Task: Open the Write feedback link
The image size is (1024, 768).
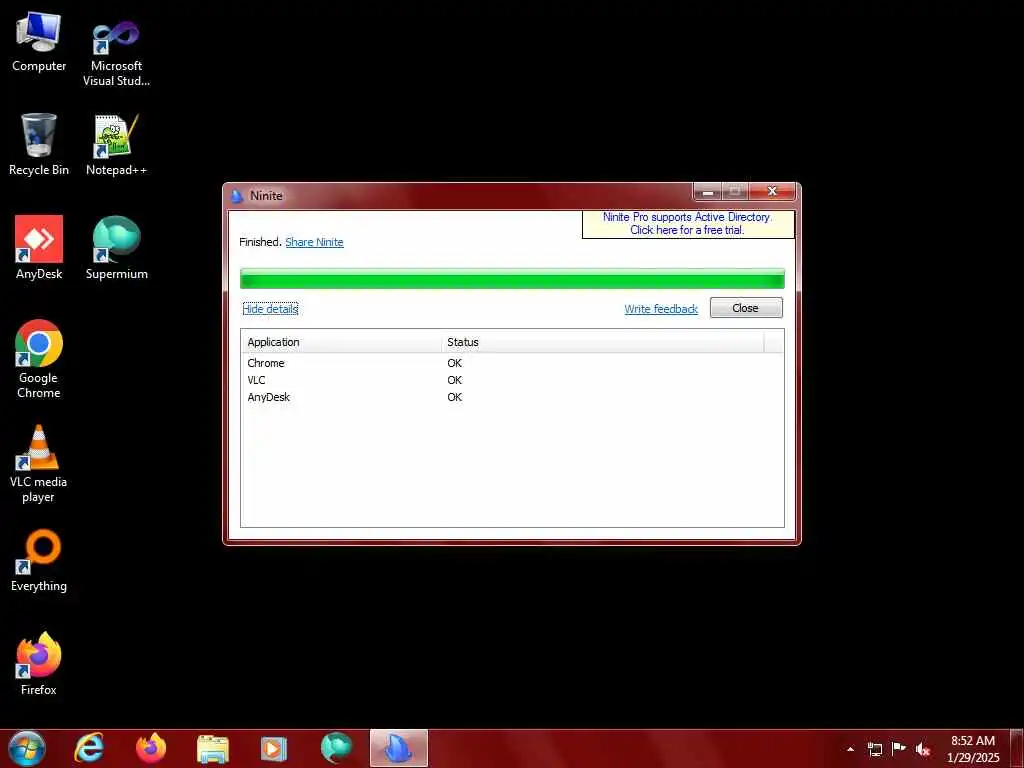Action: (661, 309)
